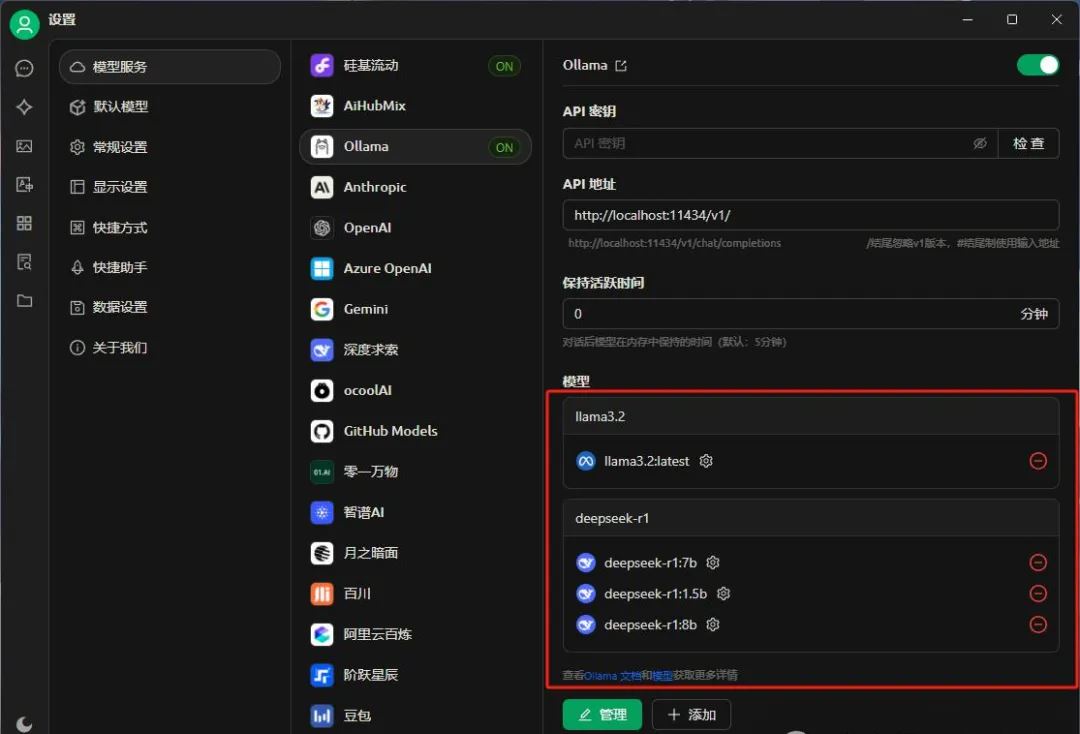Open the files folder sidebar icon
The width and height of the screenshot is (1080, 734).
pyautogui.click(x=24, y=301)
